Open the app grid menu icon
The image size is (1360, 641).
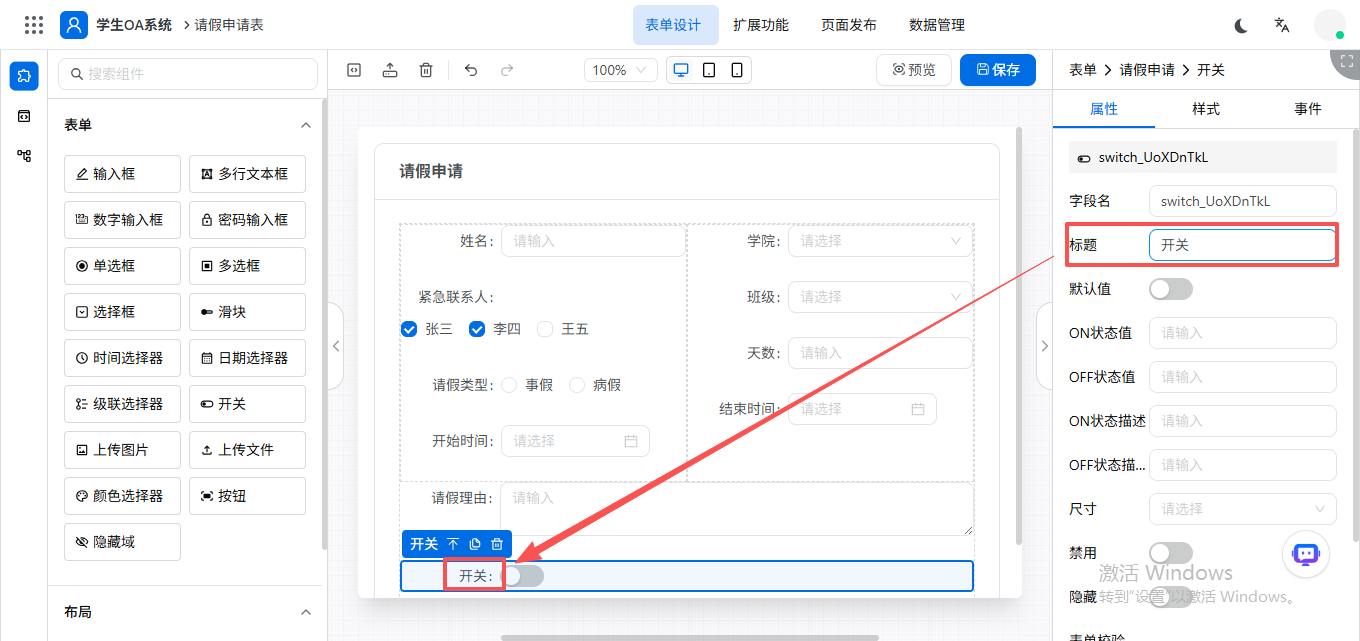tap(34, 25)
